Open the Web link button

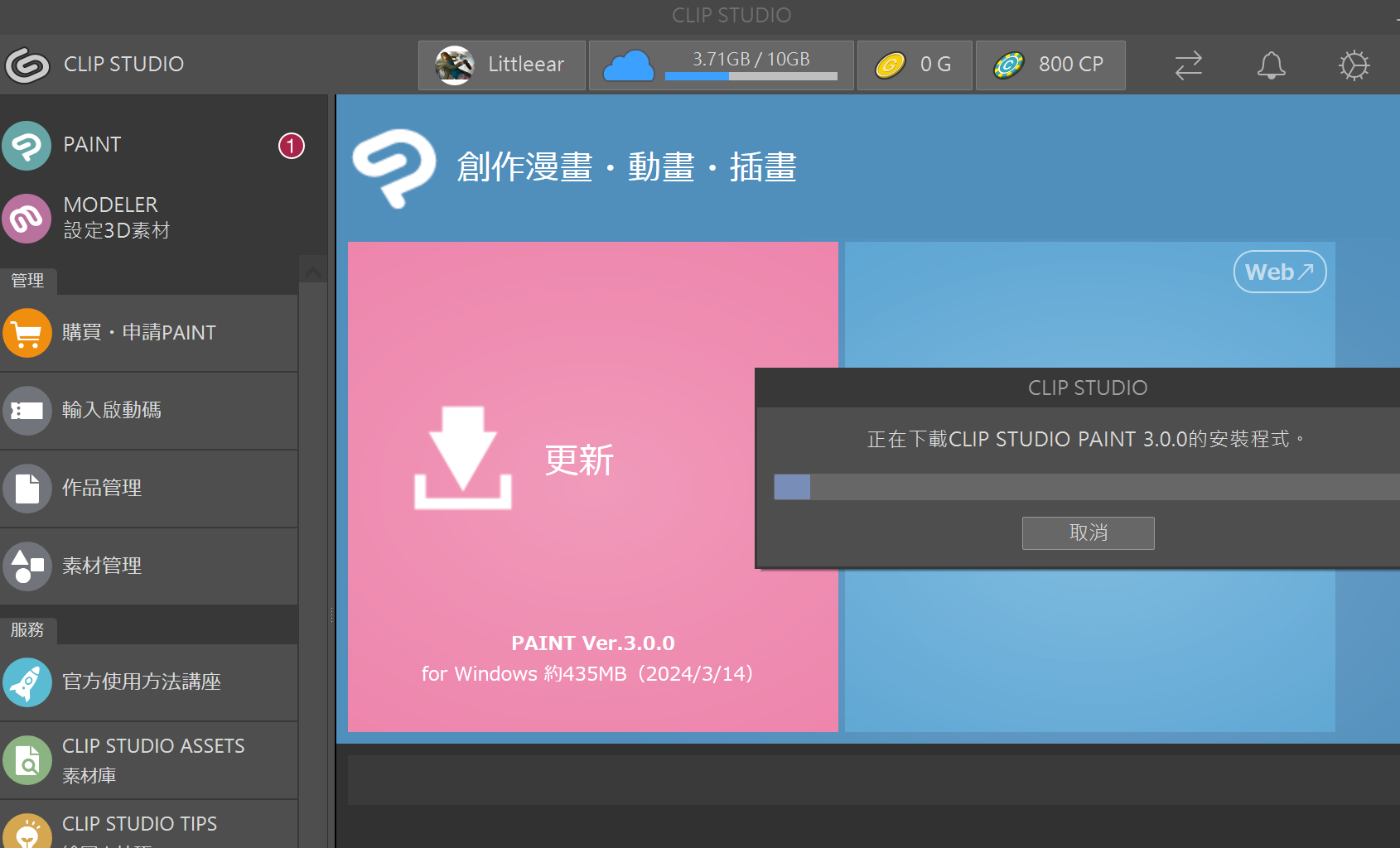click(x=1280, y=272)
